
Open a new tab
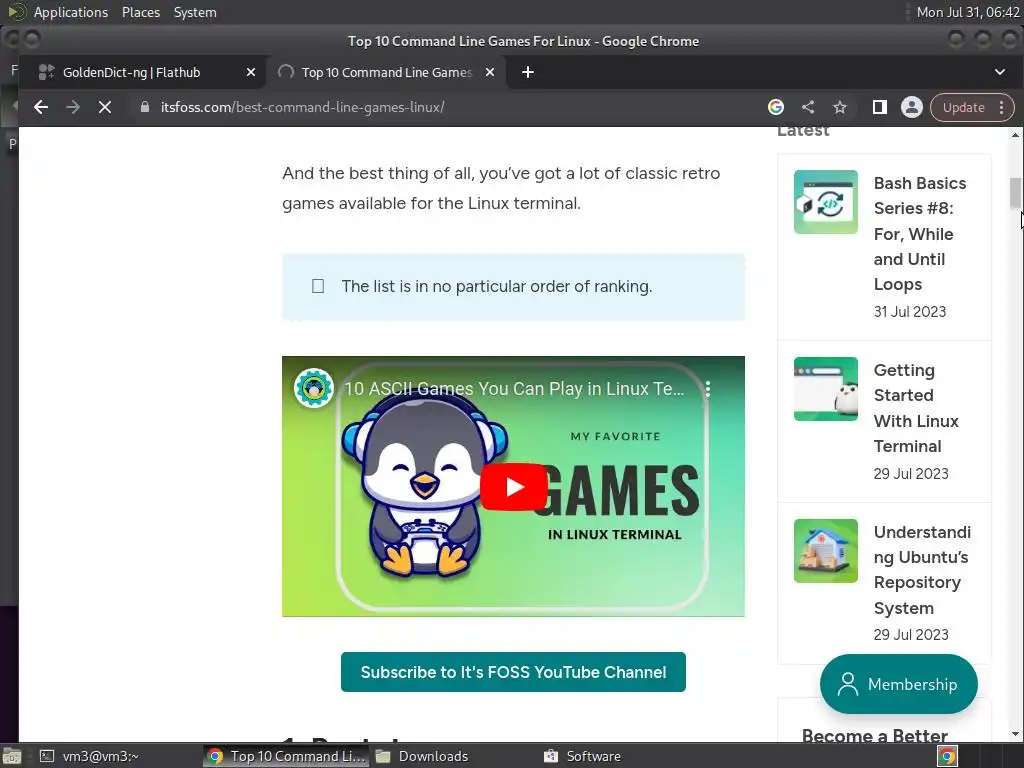tap(528, 72)
